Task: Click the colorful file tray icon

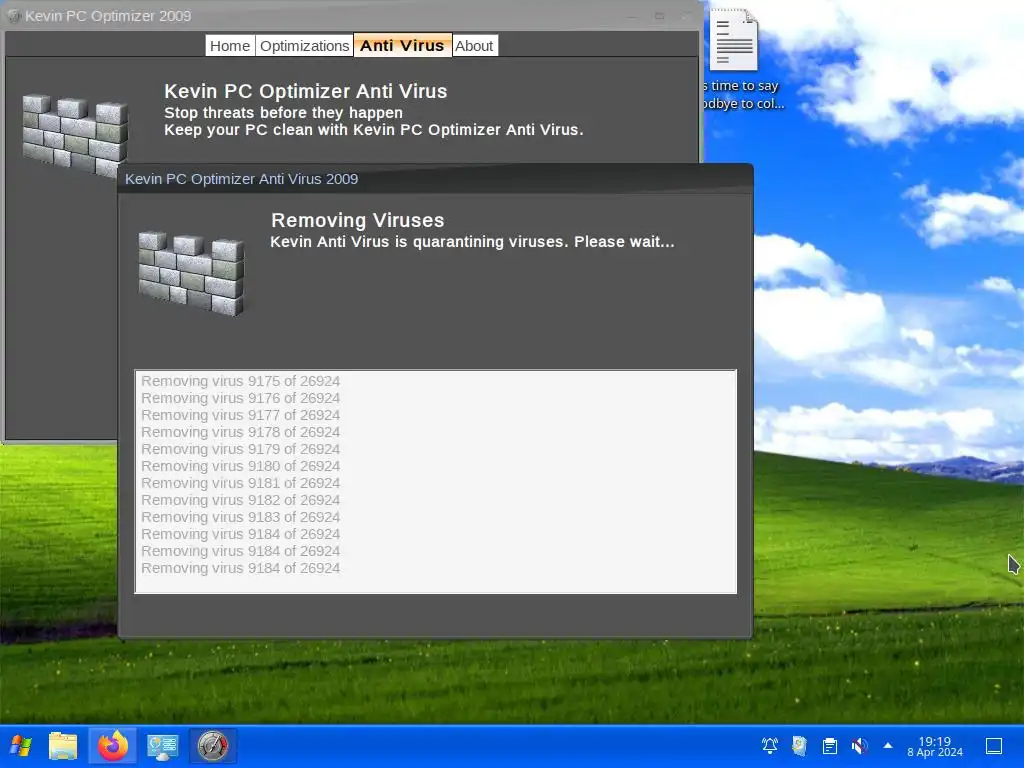Action: (799, 746)
